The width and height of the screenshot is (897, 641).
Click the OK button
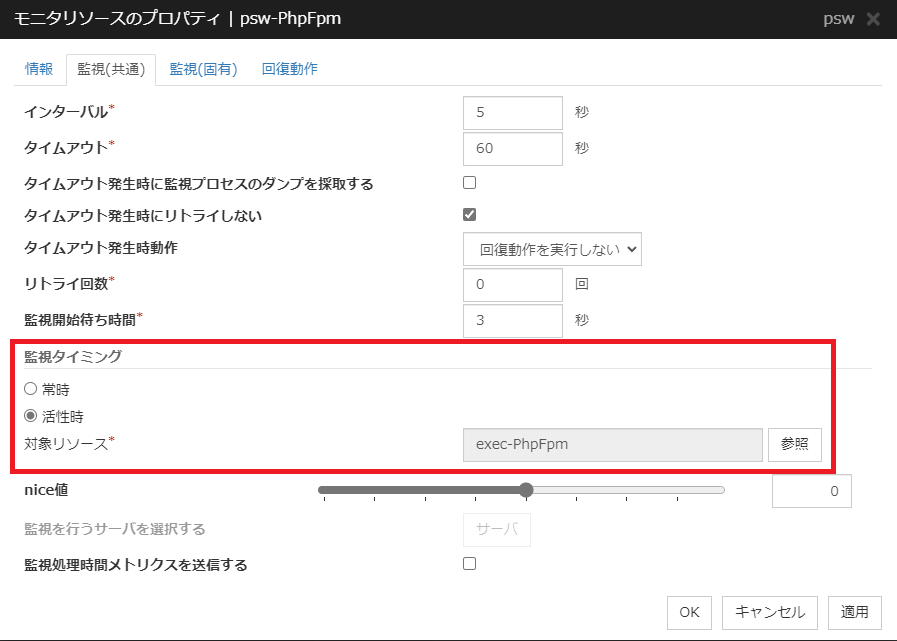[689, 612]
